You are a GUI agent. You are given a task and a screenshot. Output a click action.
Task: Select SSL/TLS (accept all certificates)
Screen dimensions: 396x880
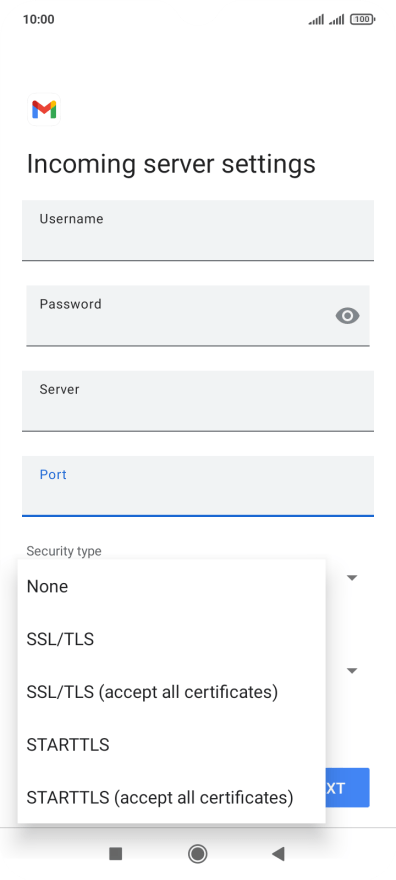click(172, 692)
